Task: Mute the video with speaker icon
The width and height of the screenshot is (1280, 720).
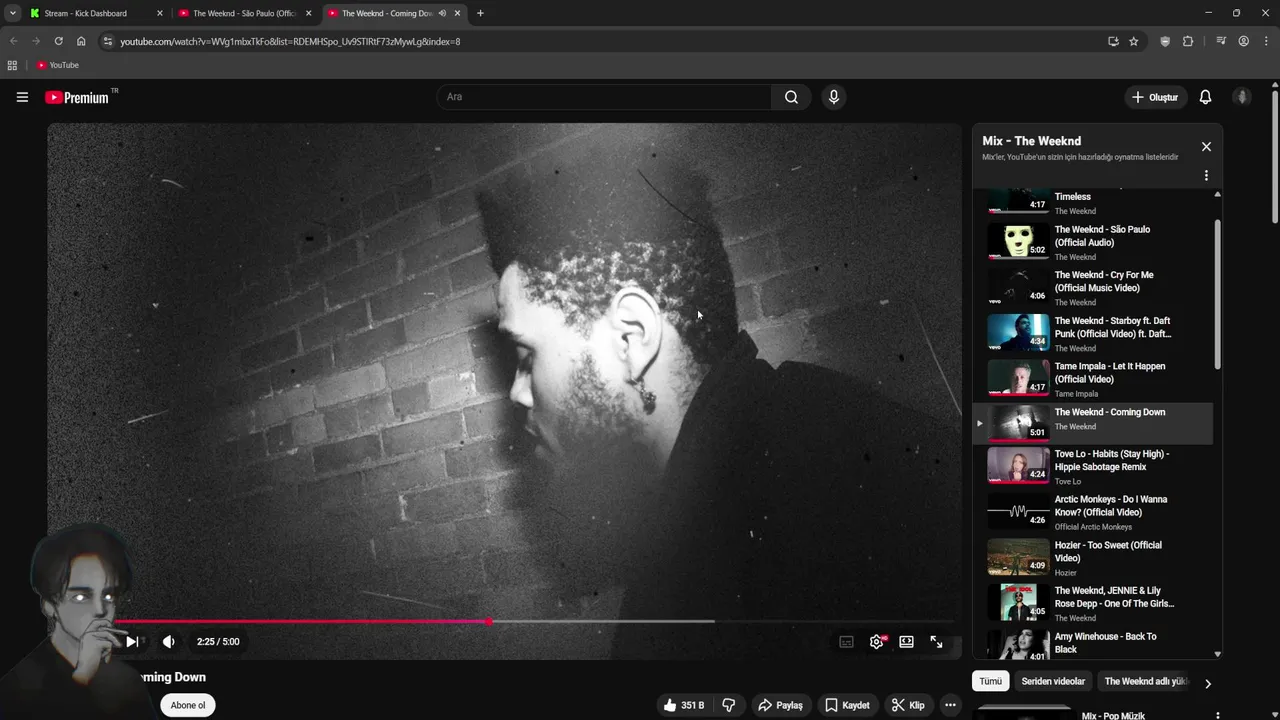Action: click(168, 642)
